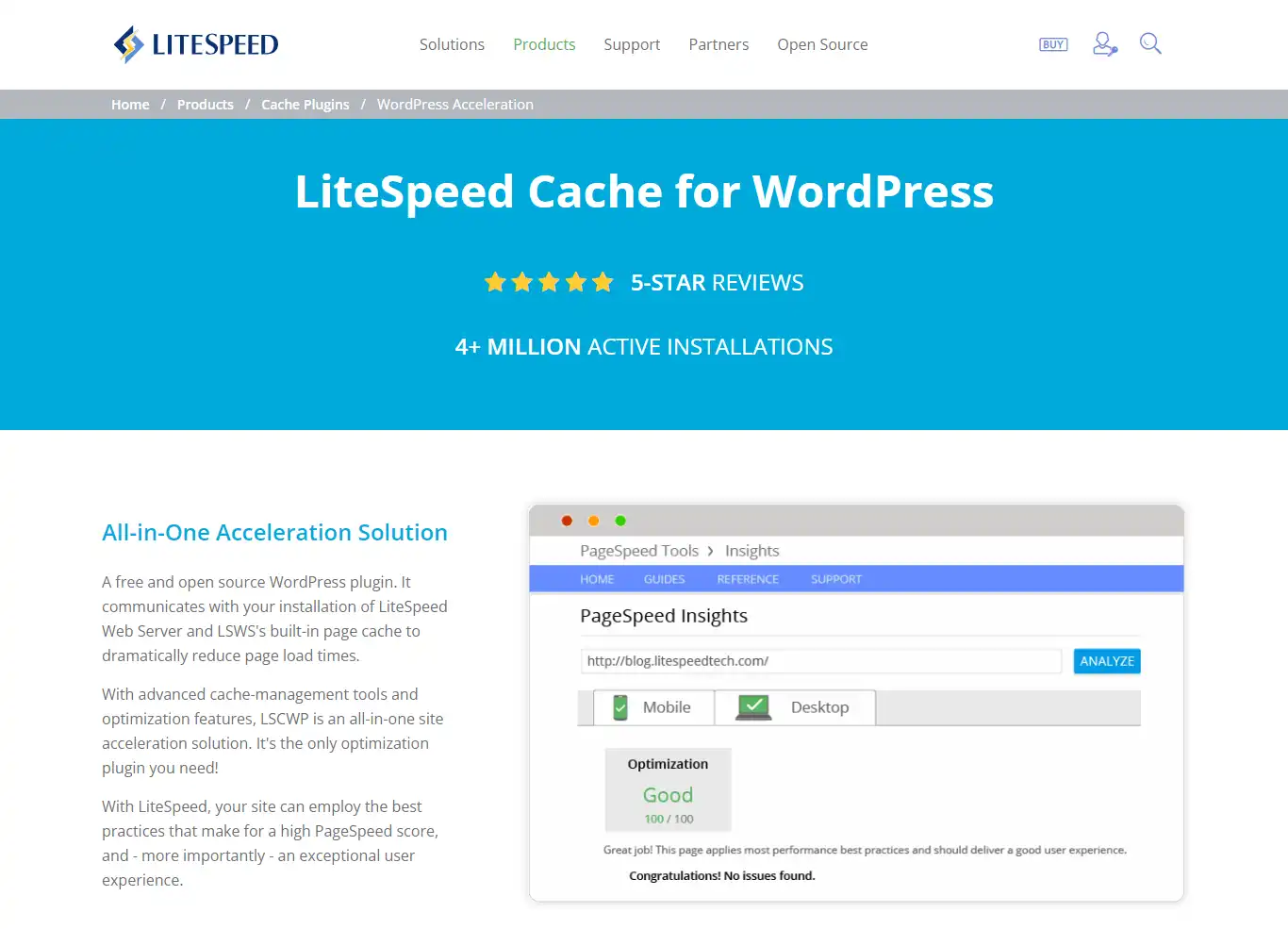Click LiteSpeed Cache for WordPress heading

pos(644,191)
